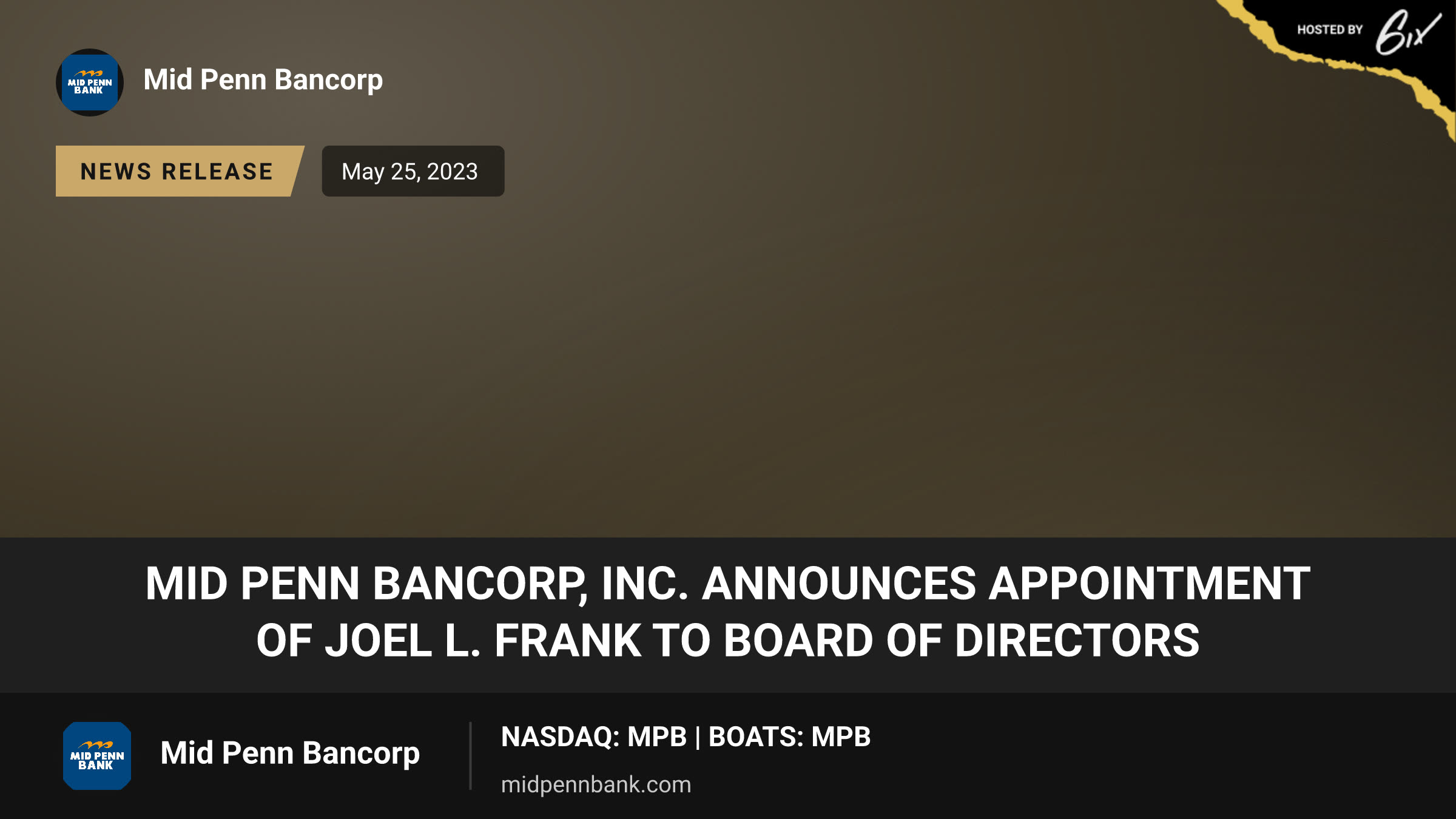Open the midpennbank.com link

(x=596, y=784)
